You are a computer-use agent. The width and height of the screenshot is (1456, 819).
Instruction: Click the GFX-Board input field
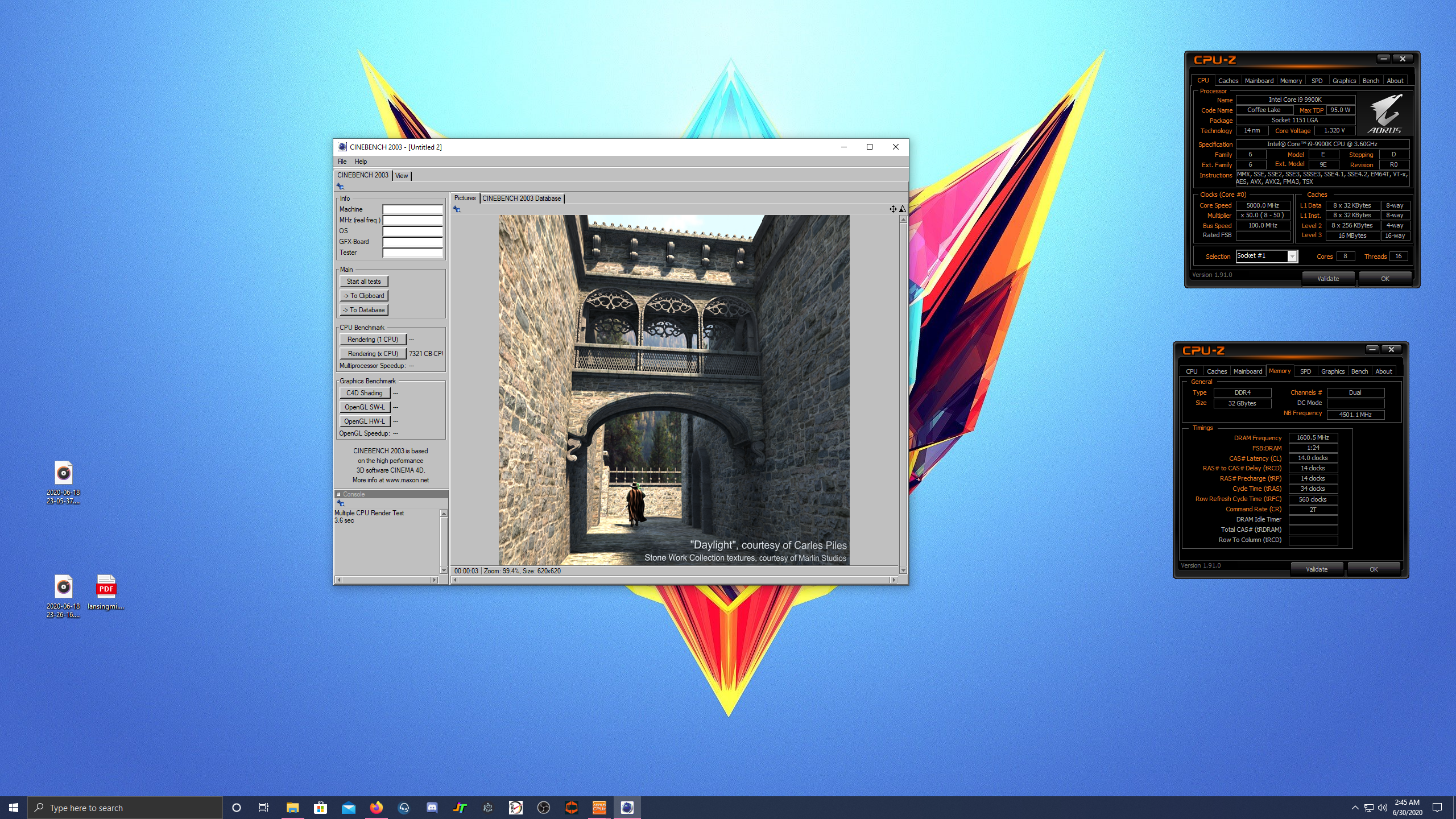[x=412, y=242]
